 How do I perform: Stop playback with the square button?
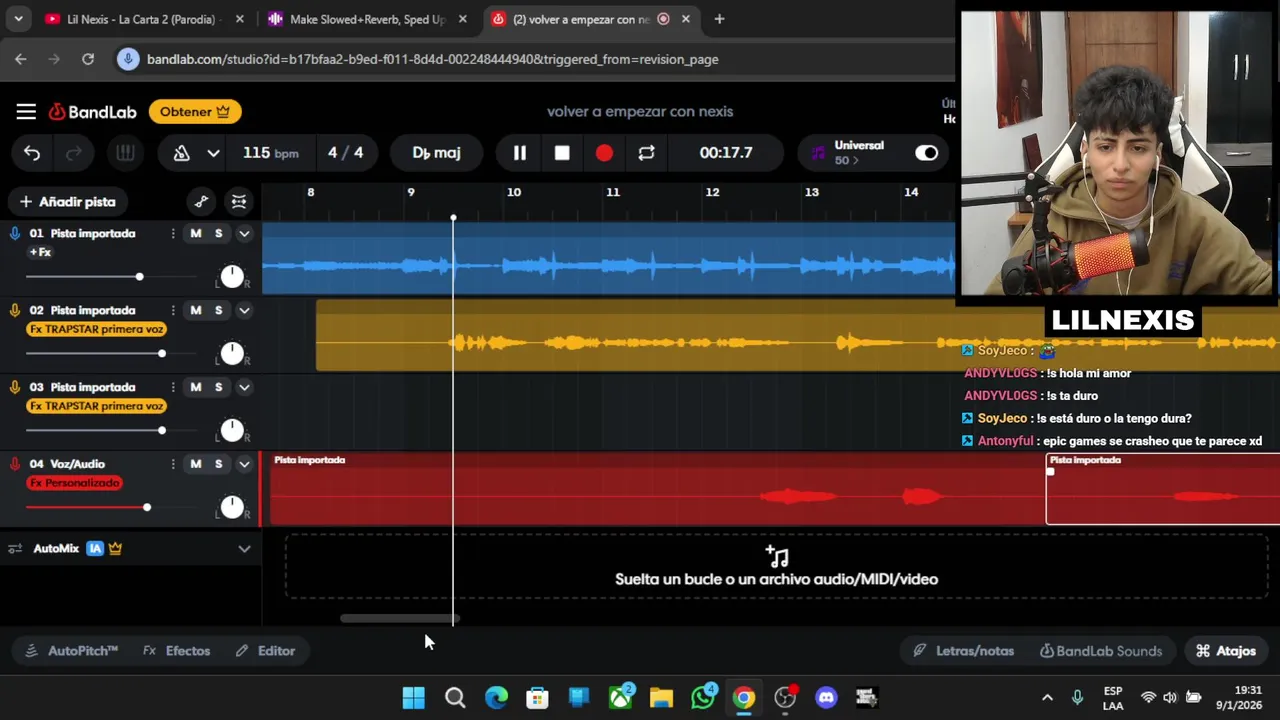(x=562, y=153)
